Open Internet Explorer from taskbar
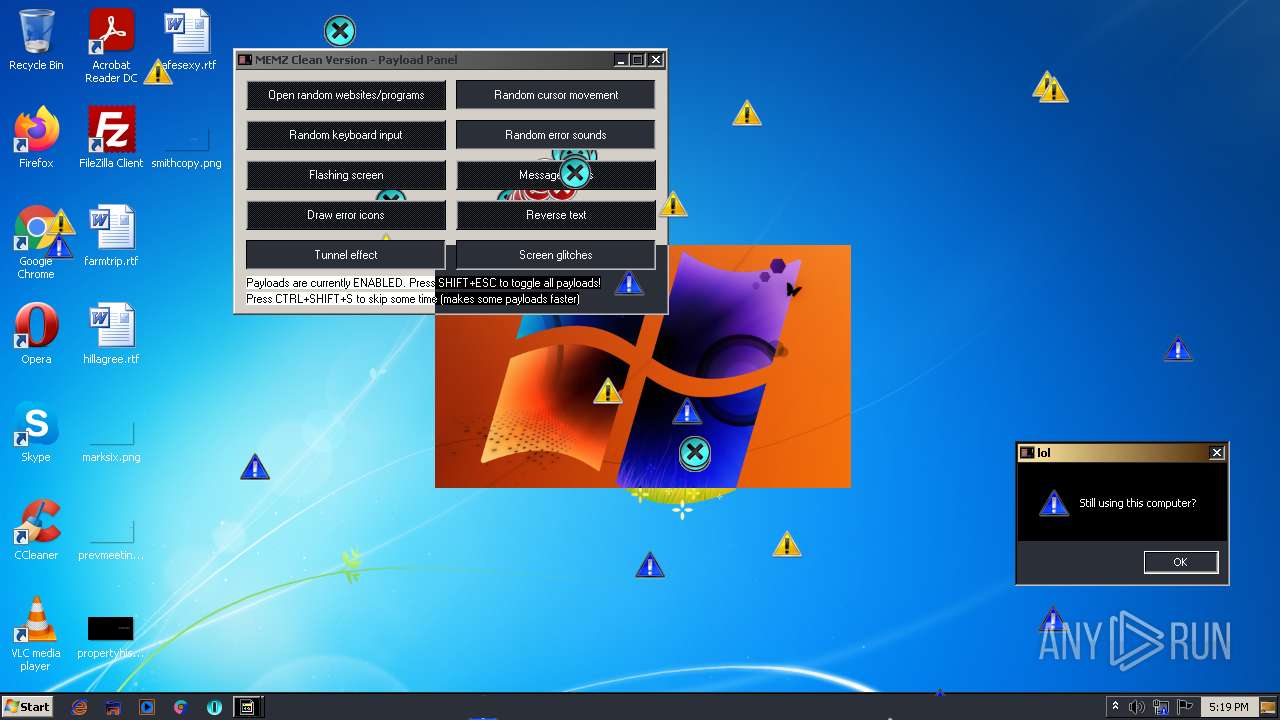The height and width of the screenshot is (720, 1280). click(x=80, y=707)
